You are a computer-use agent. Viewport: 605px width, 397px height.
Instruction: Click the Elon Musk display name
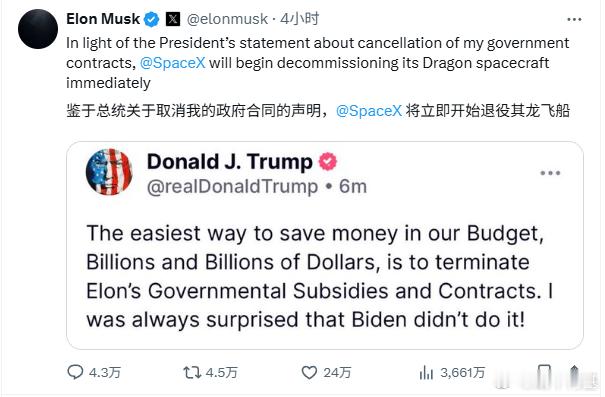pos(103,19)
